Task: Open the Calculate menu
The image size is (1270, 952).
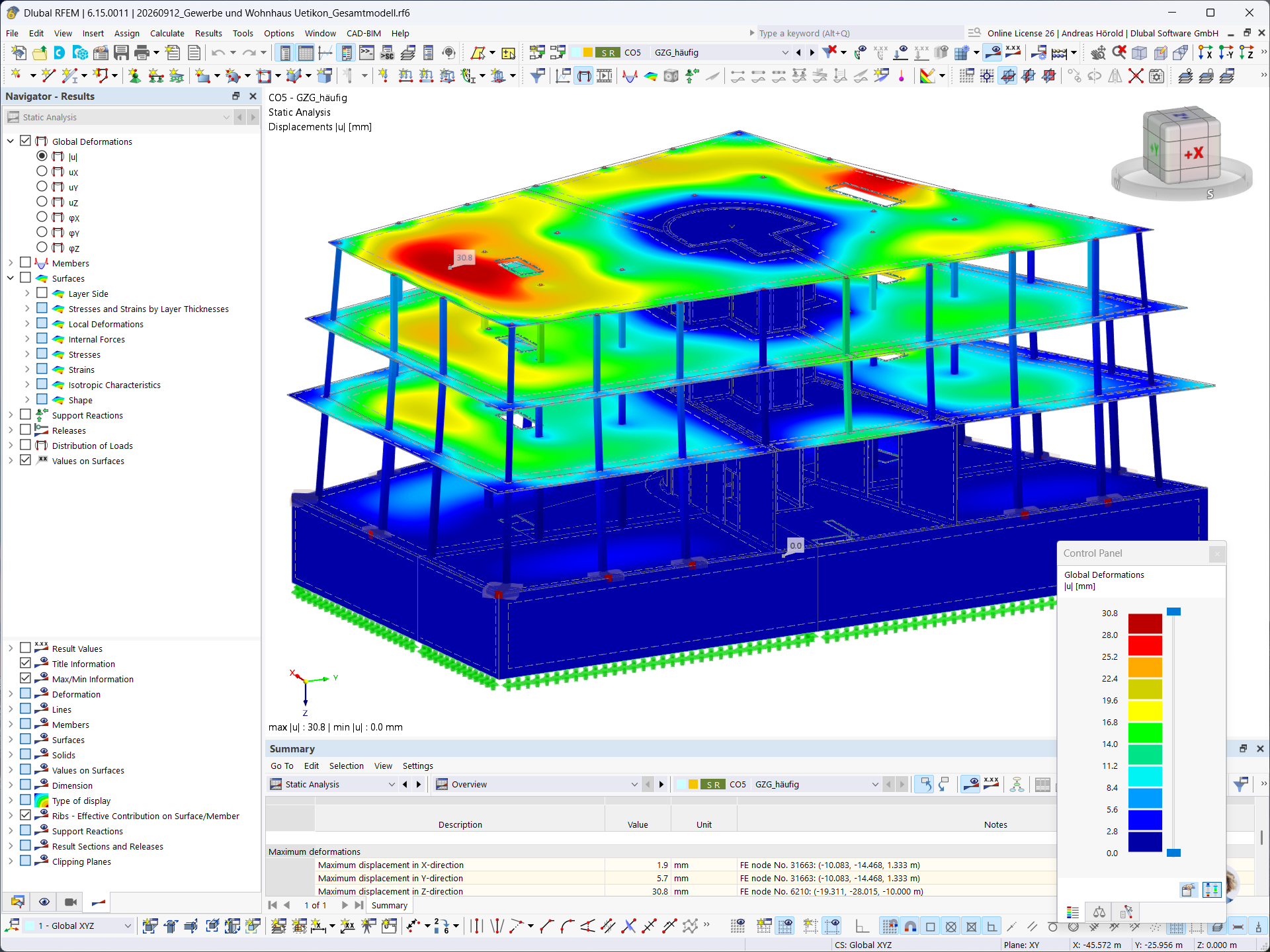Action: [x=167, y=33]
